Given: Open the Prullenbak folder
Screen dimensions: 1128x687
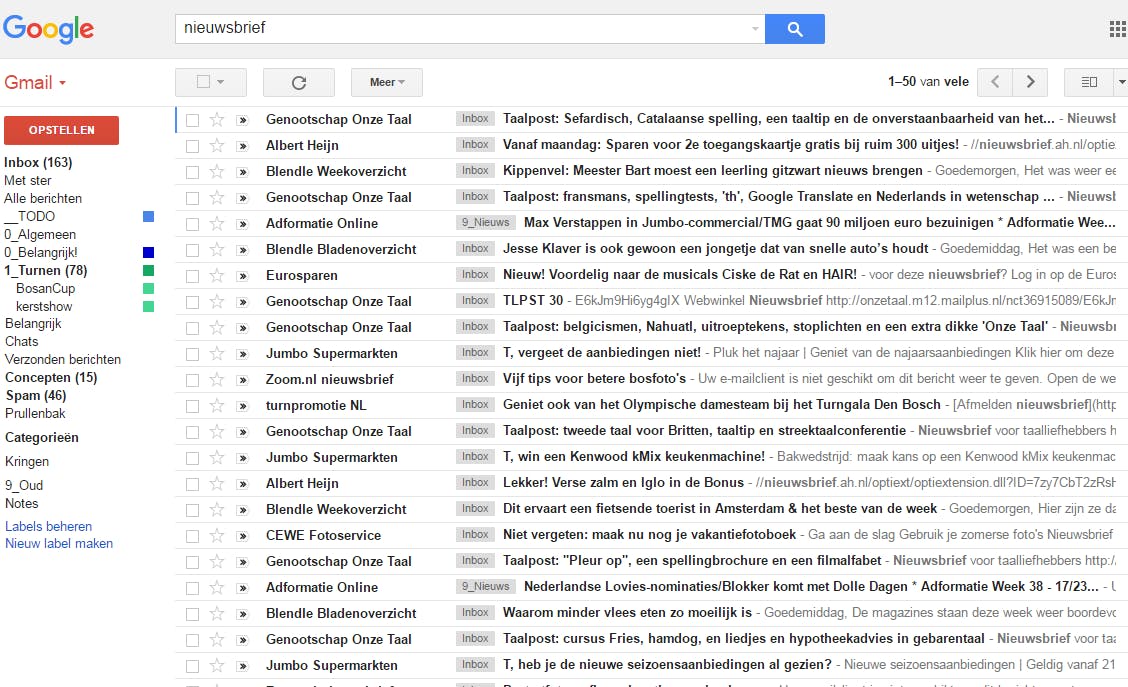Looking at the screenshot, I should pyautogui.click(x=35, y=414).
